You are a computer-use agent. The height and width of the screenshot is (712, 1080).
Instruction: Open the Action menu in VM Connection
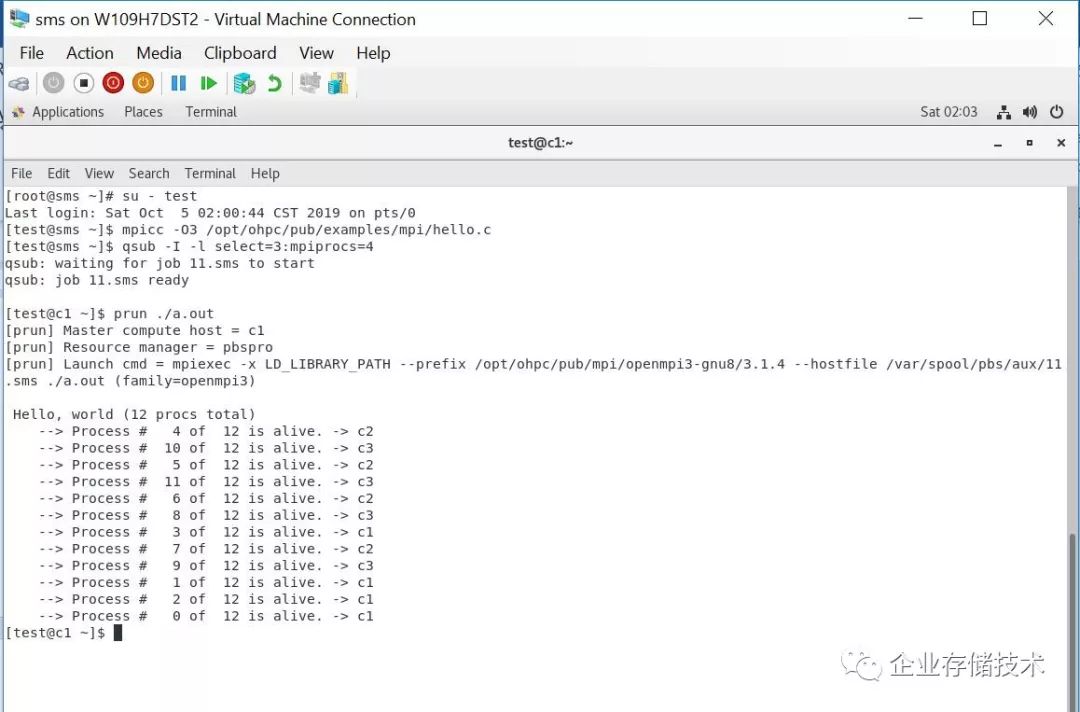pyautogui.click(x=90, y=53)
